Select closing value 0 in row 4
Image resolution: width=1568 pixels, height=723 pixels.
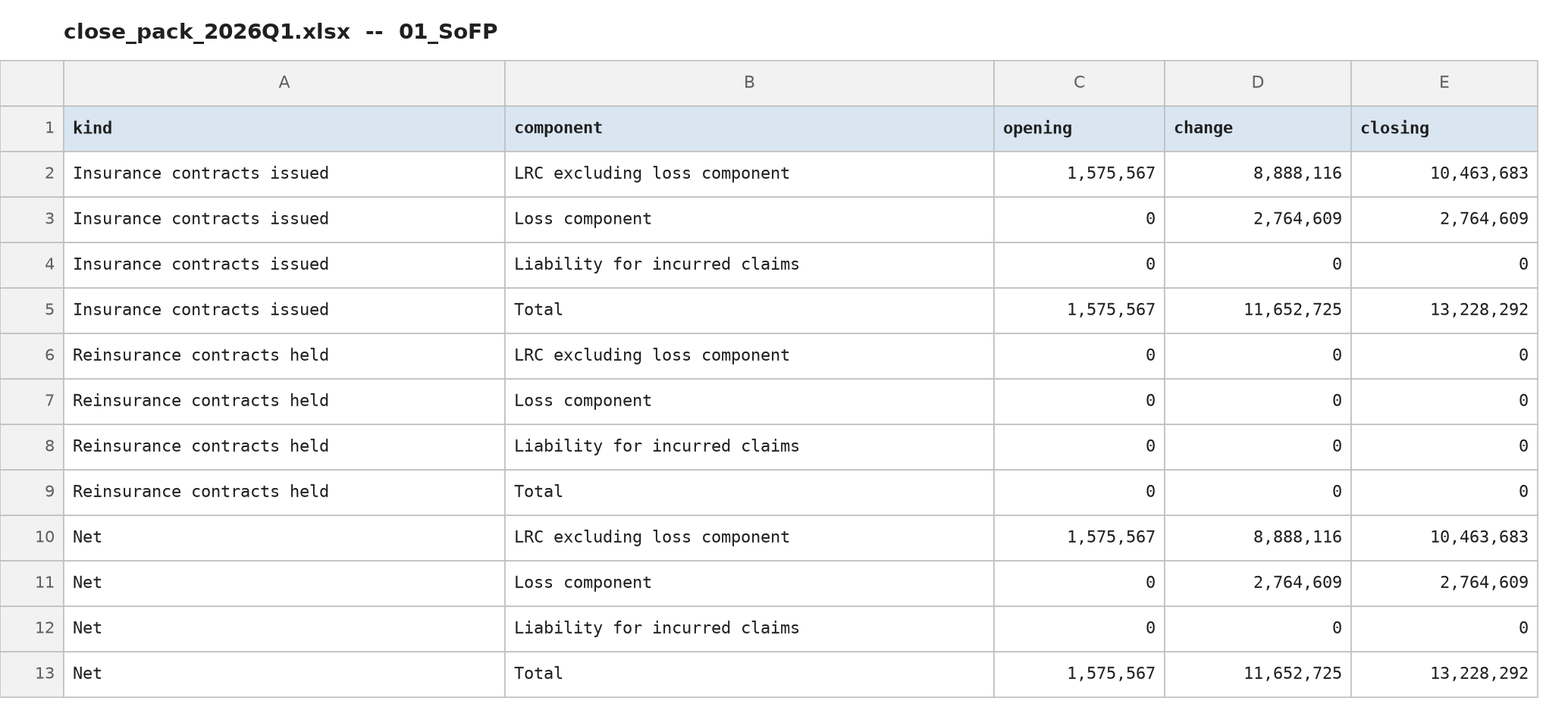tap(1444, 265)
